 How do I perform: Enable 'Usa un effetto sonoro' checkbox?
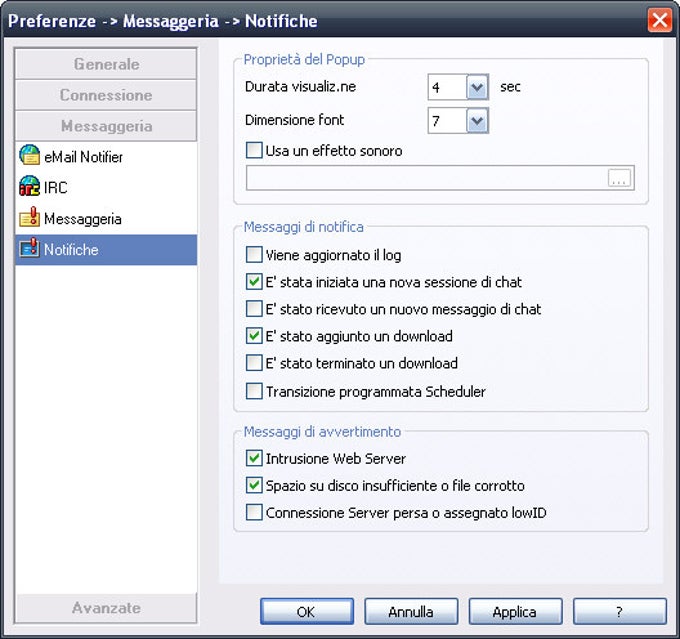[x=254, y=151]
